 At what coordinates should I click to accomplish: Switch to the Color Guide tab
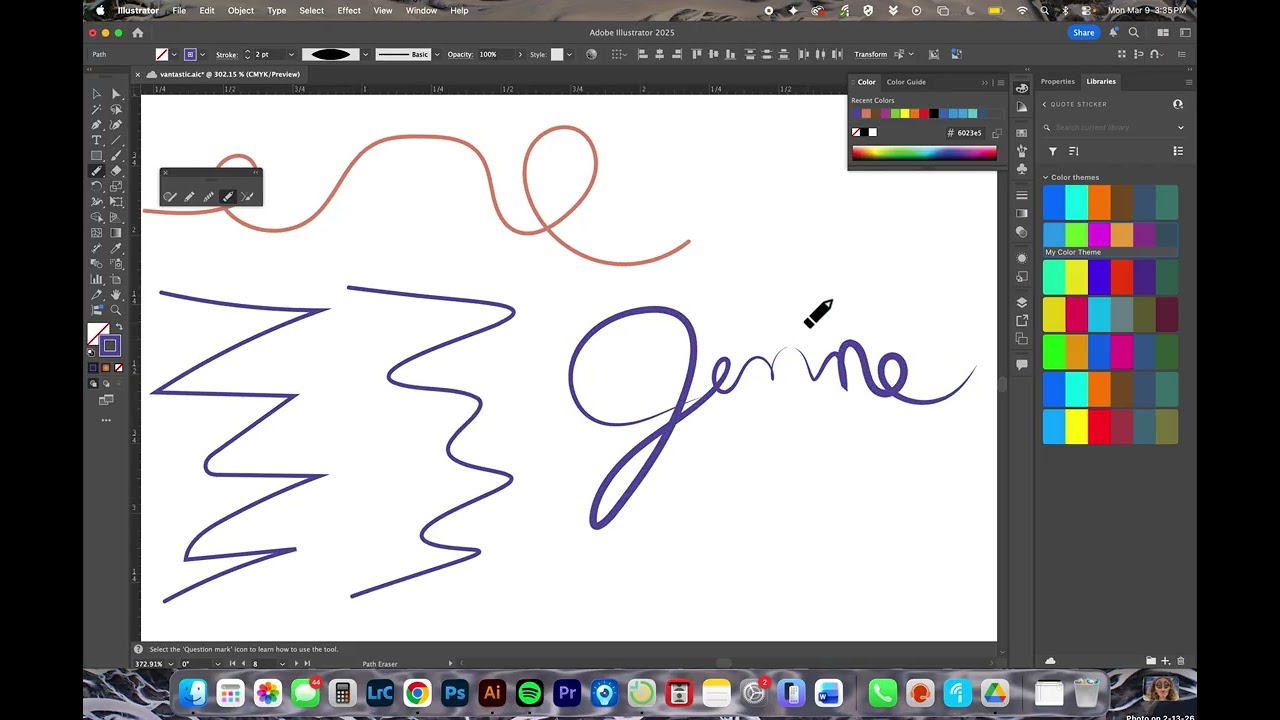point(906,82)
